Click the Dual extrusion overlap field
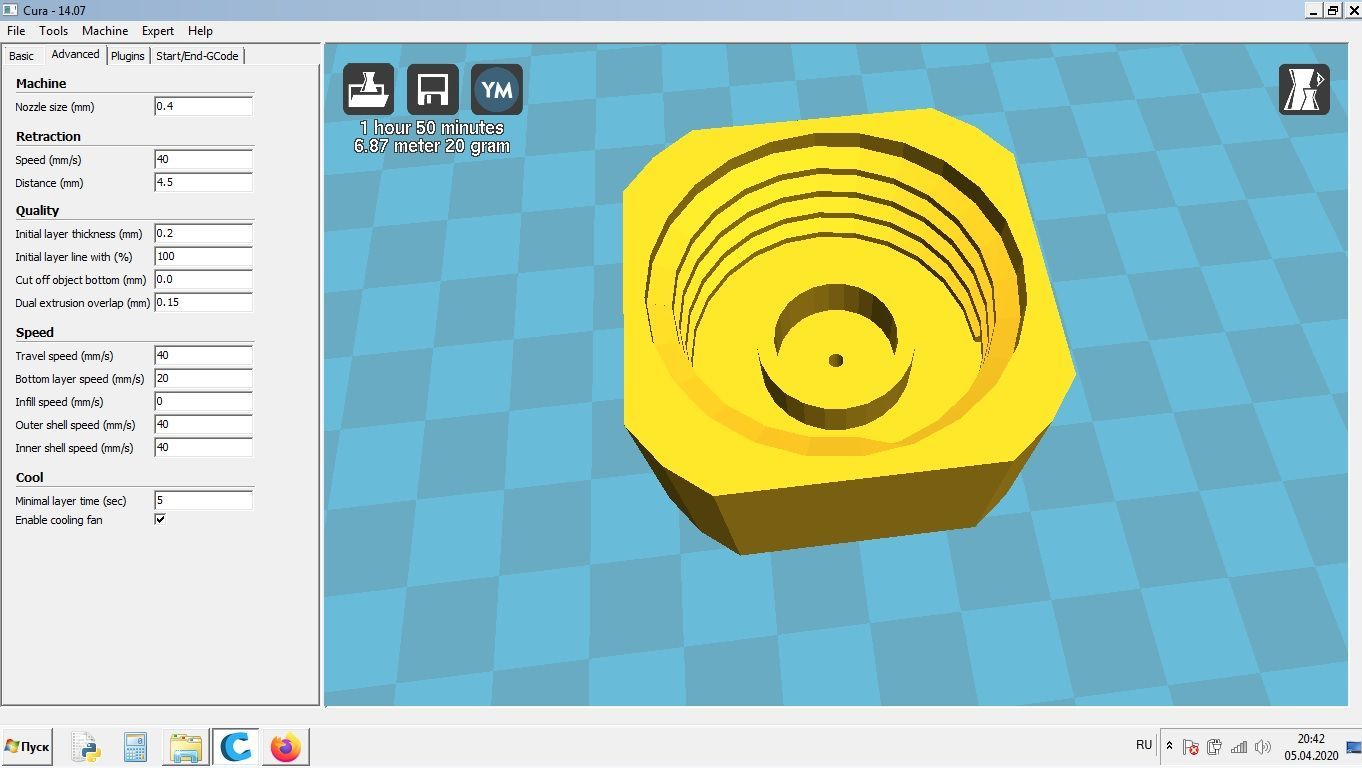Screen dimensions: 1362x778 (x=203, y=302)
